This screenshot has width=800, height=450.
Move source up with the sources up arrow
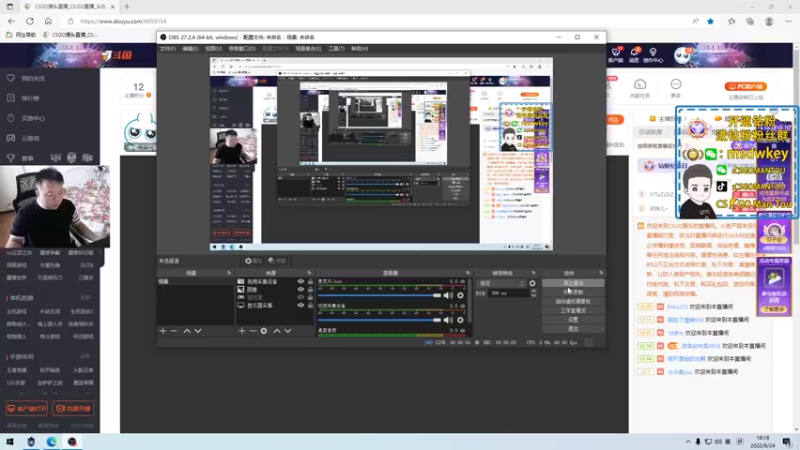pyautogui.click(x=277, y=331)
